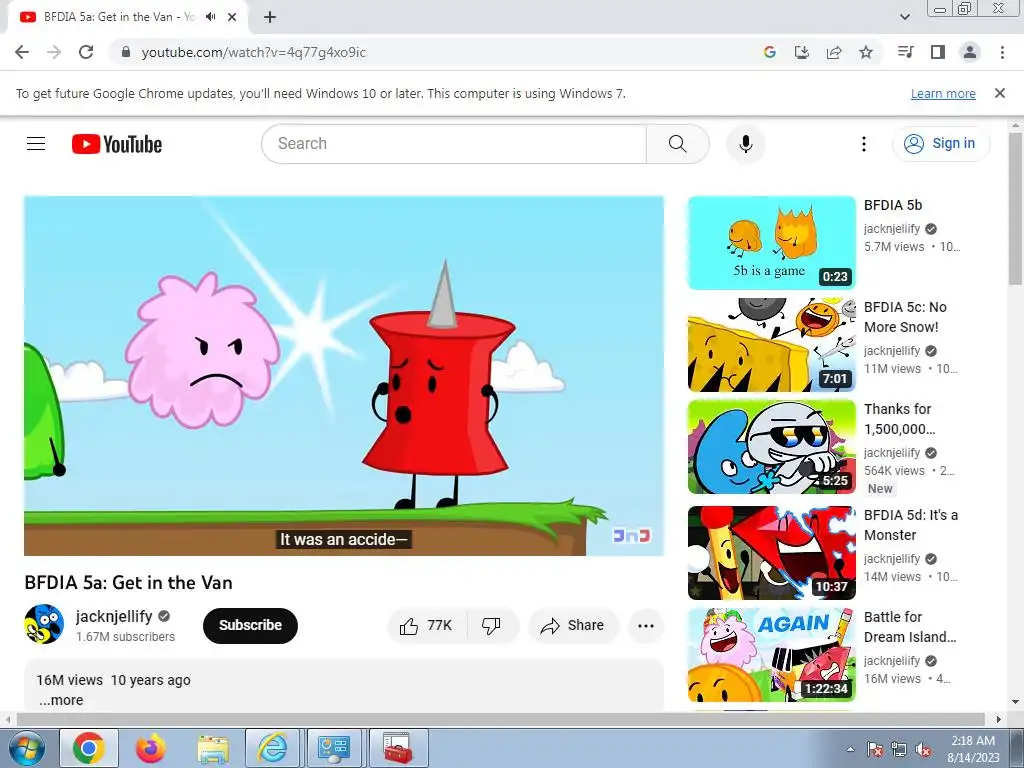
Task: Click the magnifier search button
Action: tap(677, 144)
